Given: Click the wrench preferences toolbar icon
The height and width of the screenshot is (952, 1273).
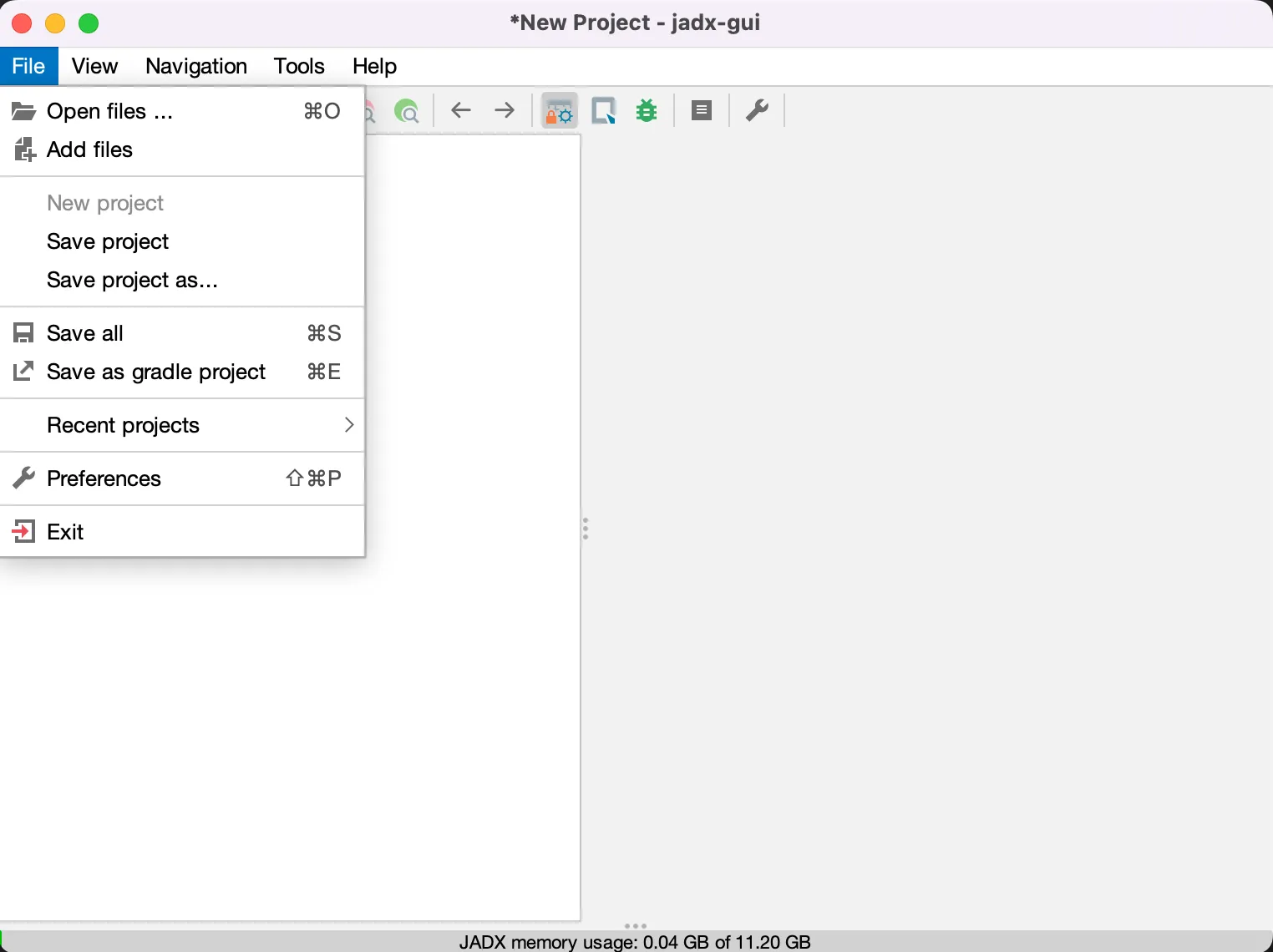Looking at the screenshot, I should point(757,110).
